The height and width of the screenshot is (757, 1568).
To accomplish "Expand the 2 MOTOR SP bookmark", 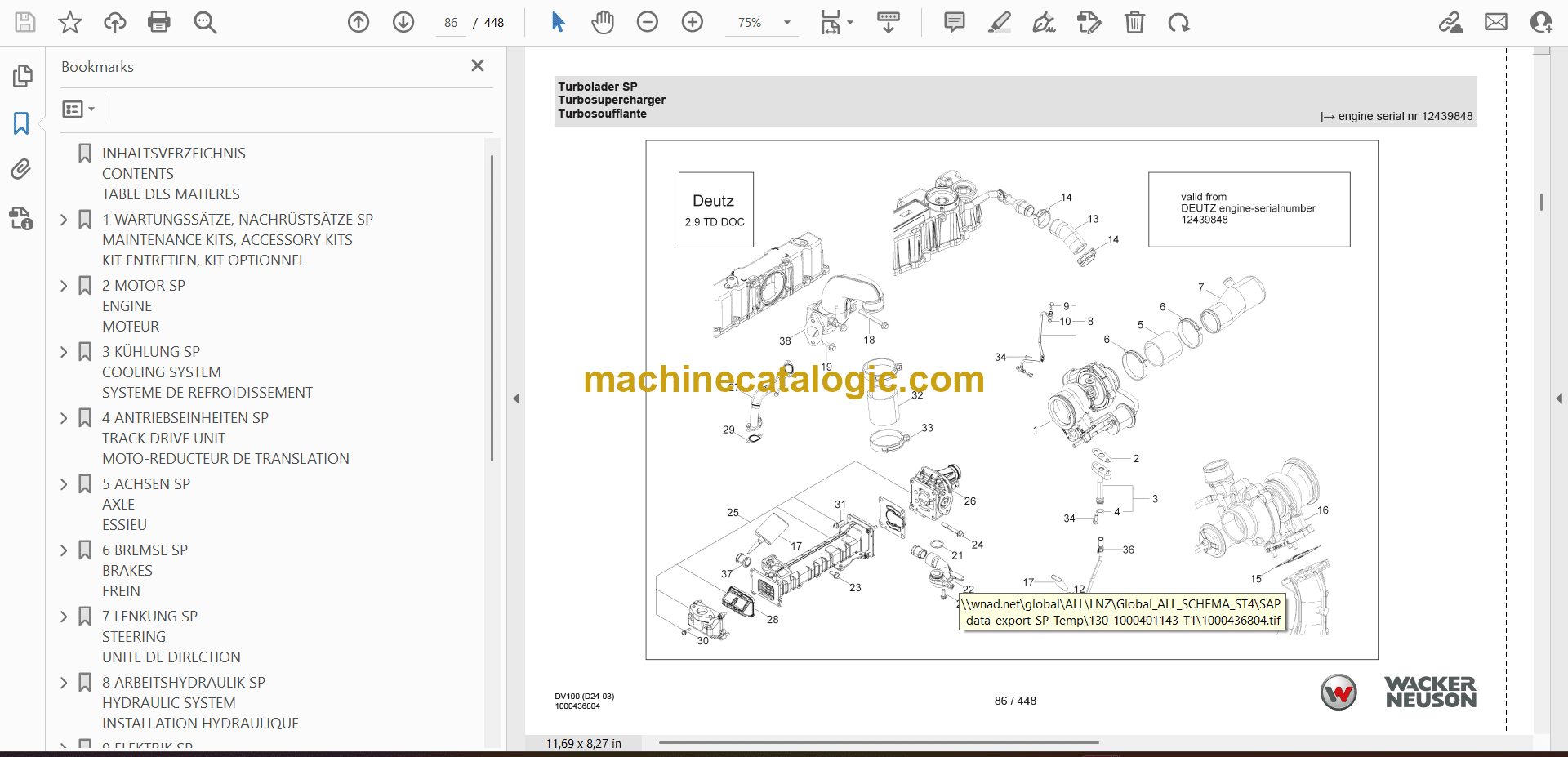I will tap(64, 286).
